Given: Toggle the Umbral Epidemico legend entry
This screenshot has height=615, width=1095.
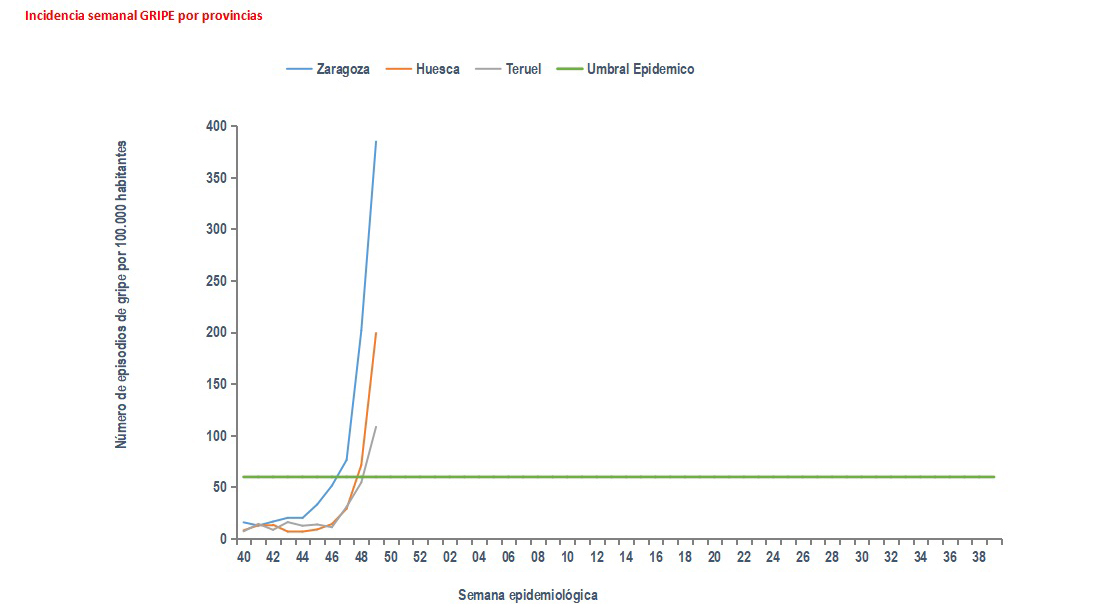Looking at the screenshot, I should [640, 70].
